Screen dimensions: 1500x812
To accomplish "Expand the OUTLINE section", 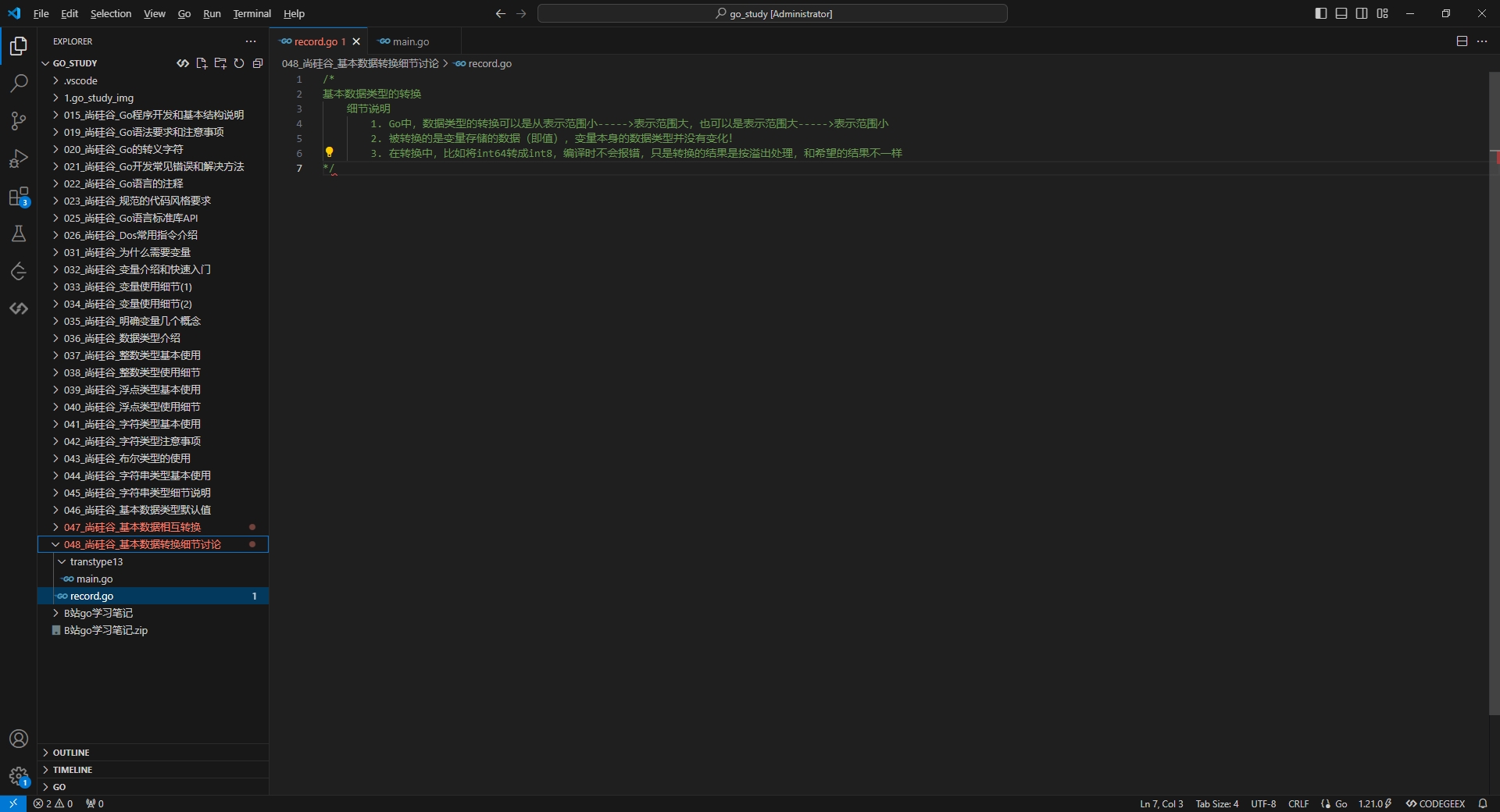I will (x=153, y=753).
